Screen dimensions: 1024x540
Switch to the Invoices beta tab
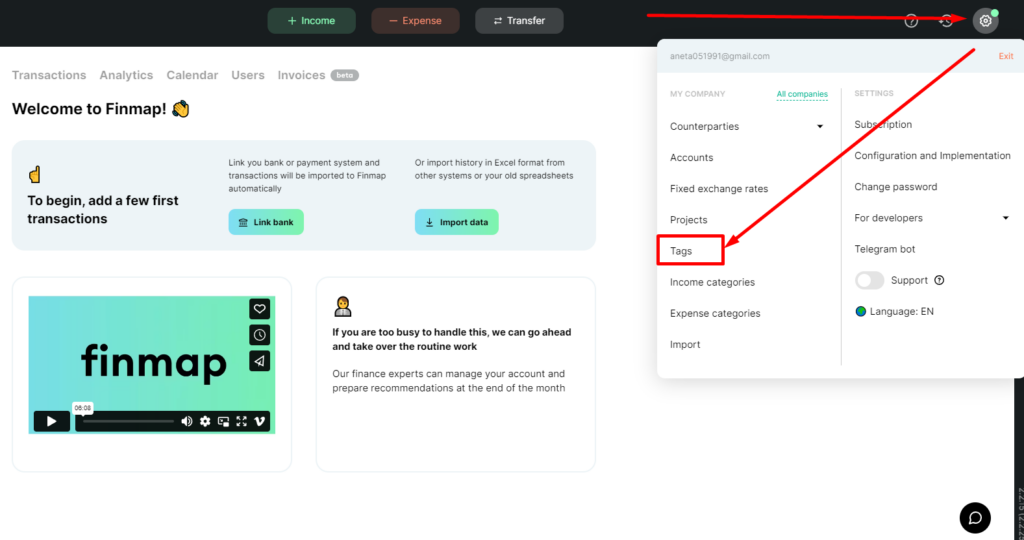318,75
